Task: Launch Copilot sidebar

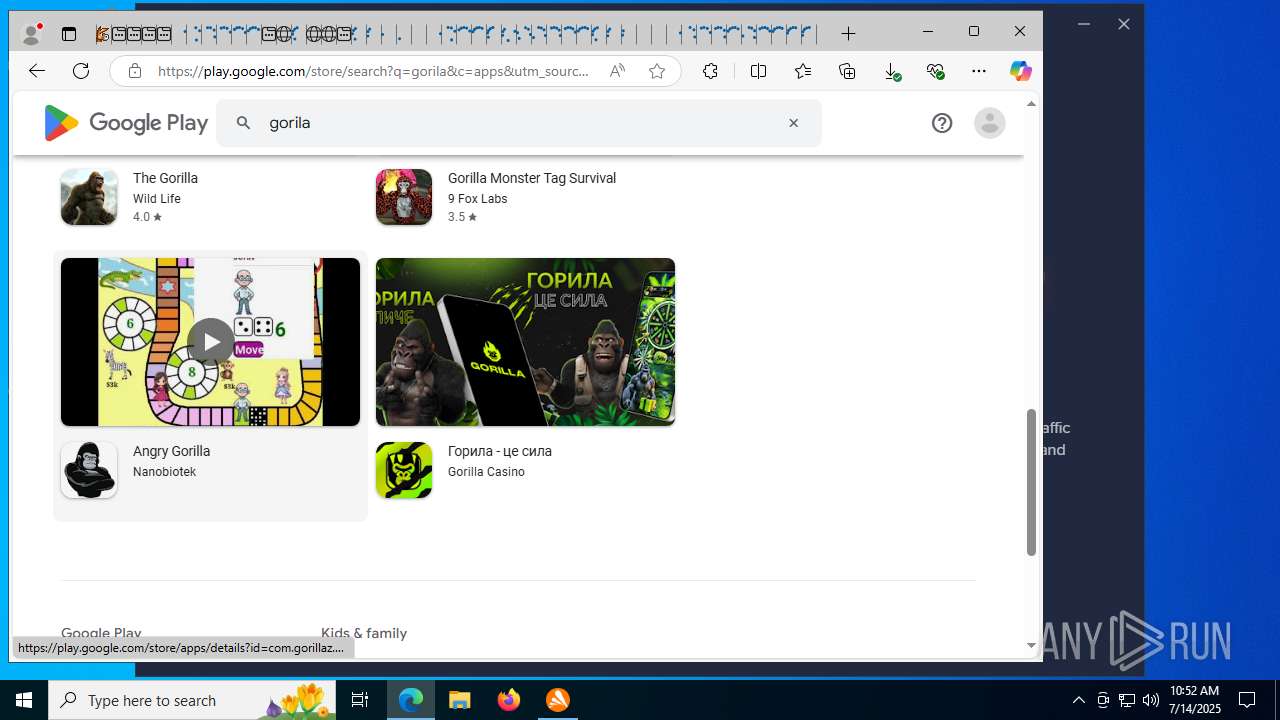Action: 1020,71
